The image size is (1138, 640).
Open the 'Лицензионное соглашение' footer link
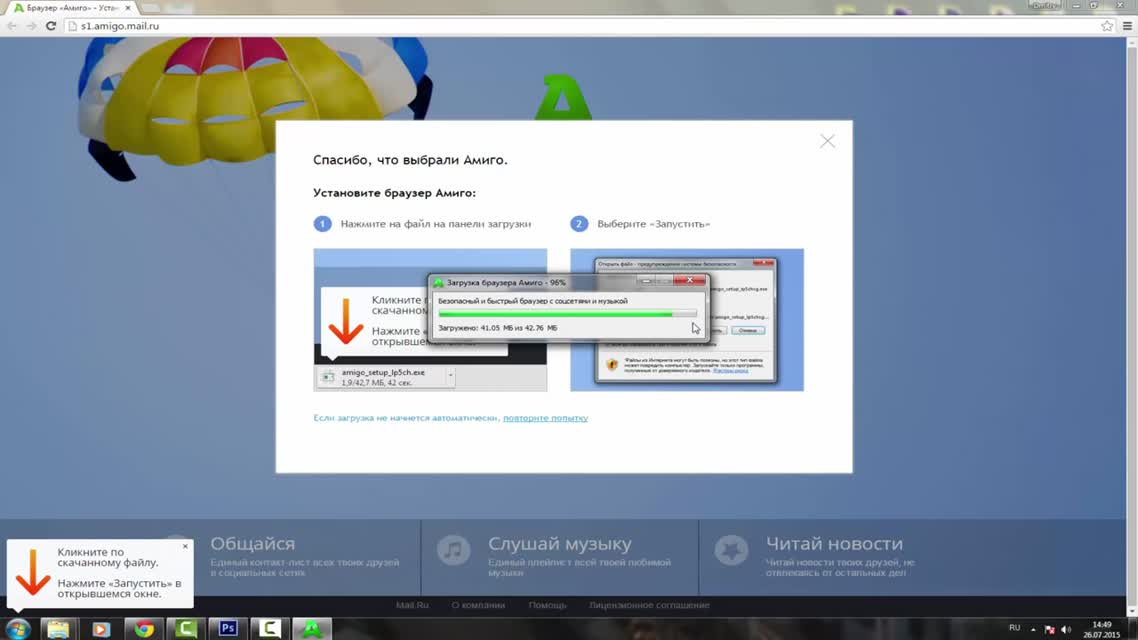pyautogui.click(x=649, y=605)
